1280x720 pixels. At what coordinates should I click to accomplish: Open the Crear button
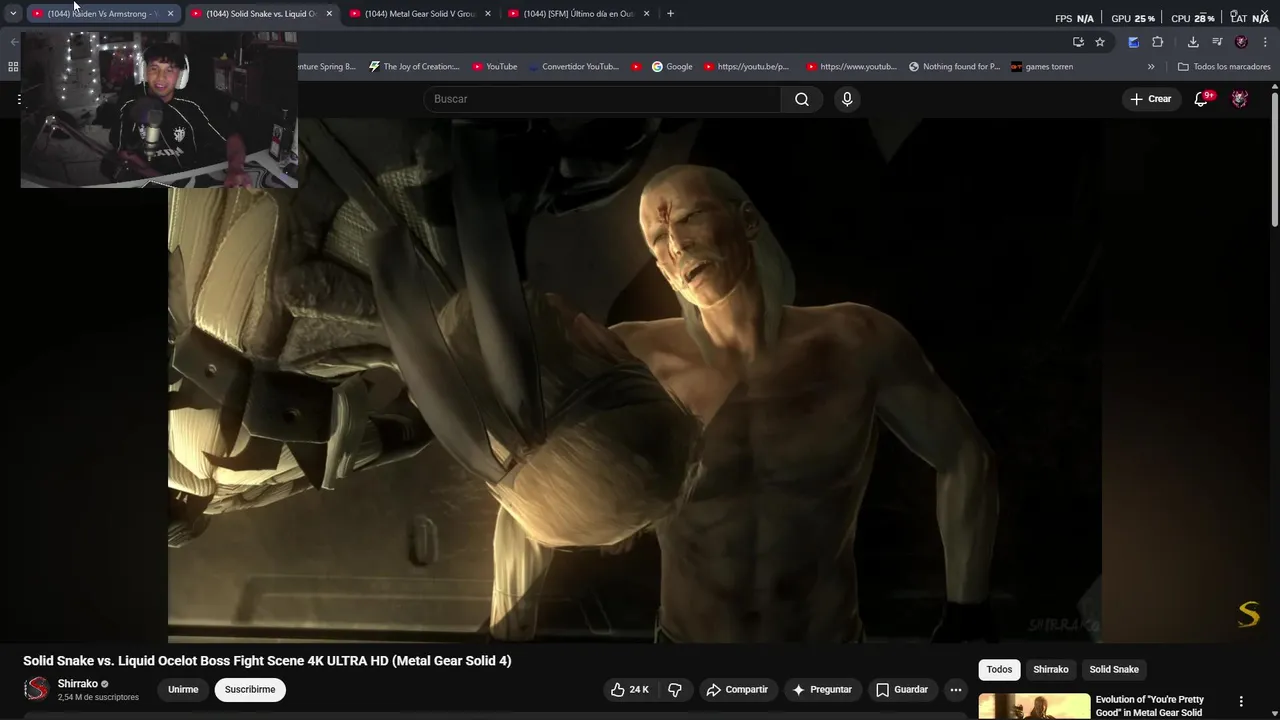pos(1150,99)
